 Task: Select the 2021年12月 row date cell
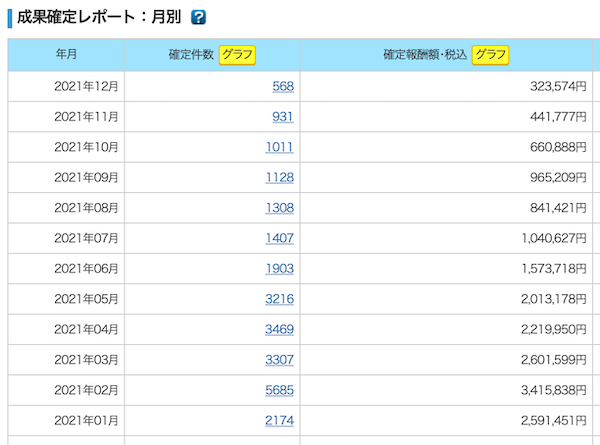(x=66, y=86)
